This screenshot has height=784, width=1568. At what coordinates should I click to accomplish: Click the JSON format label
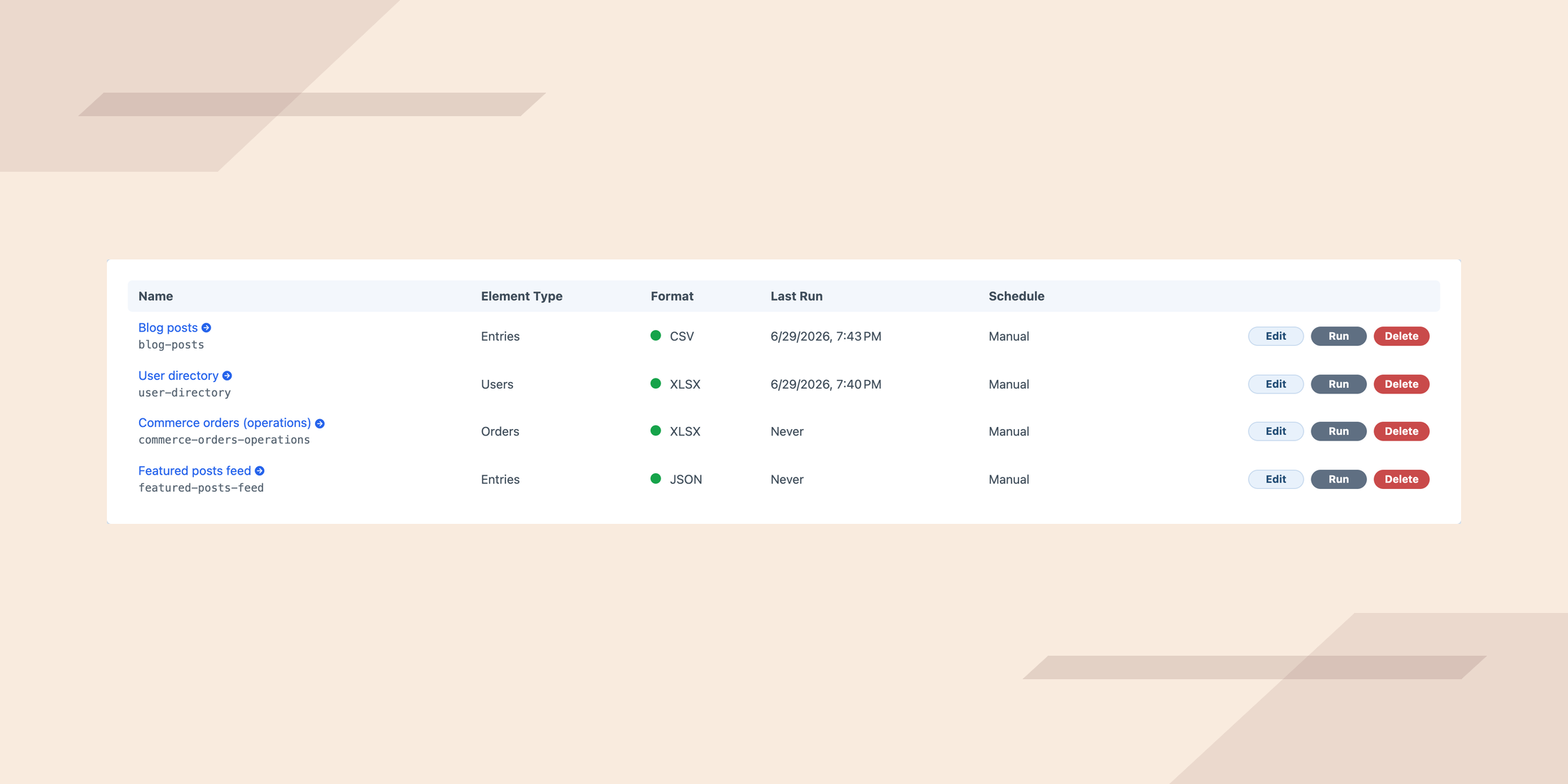(x=686, y=480)
